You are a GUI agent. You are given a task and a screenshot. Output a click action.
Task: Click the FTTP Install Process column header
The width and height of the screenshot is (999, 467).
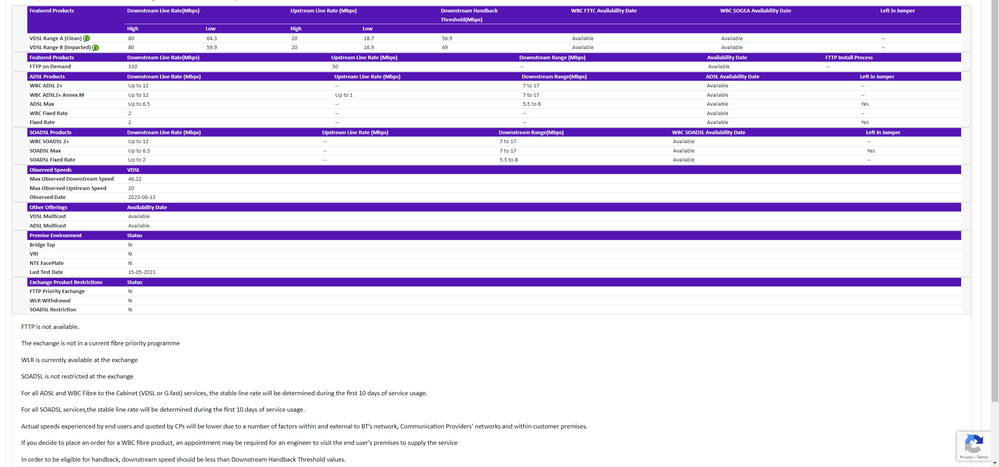point(849,57)
